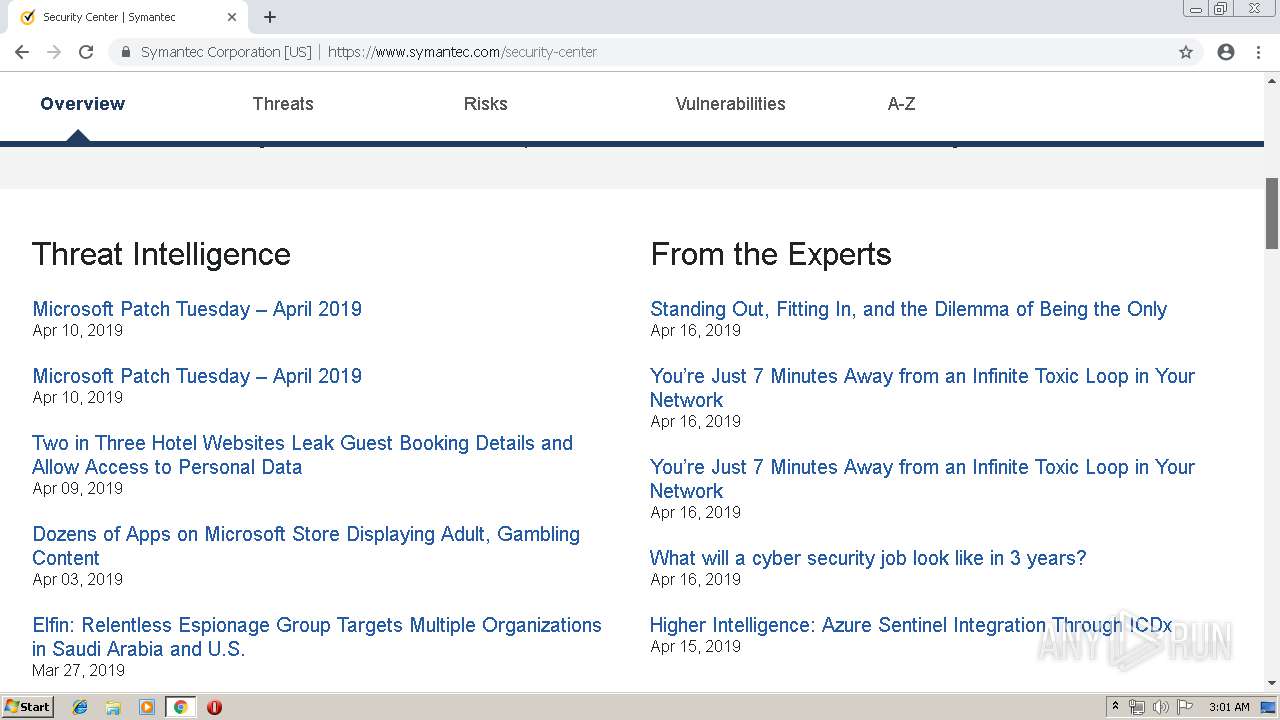Click the Threat Intelligence heading
This screenshot has width=1280, height=720.
(x=161, y=254)
